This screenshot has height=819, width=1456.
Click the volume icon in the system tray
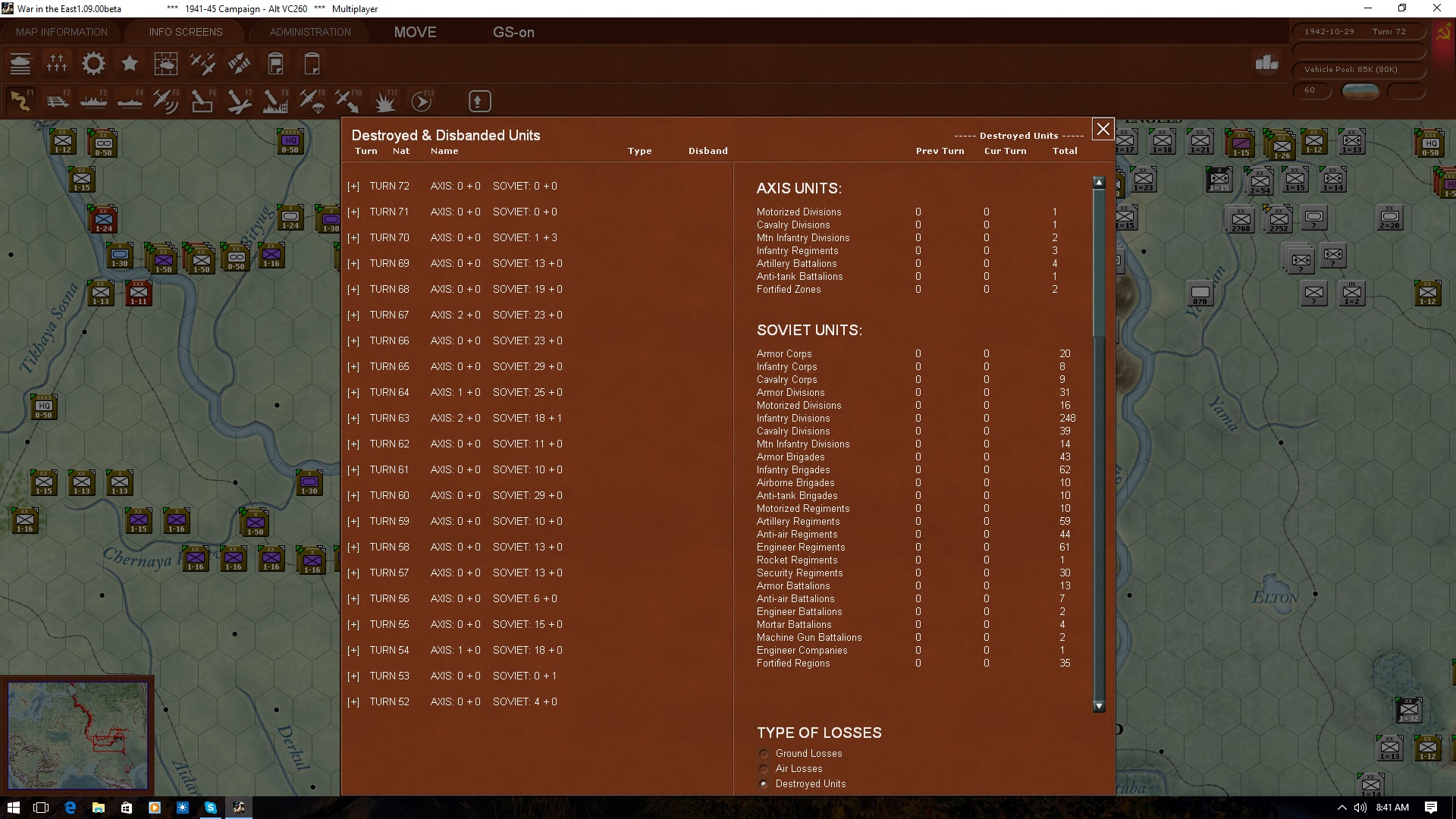(1360, 808)
